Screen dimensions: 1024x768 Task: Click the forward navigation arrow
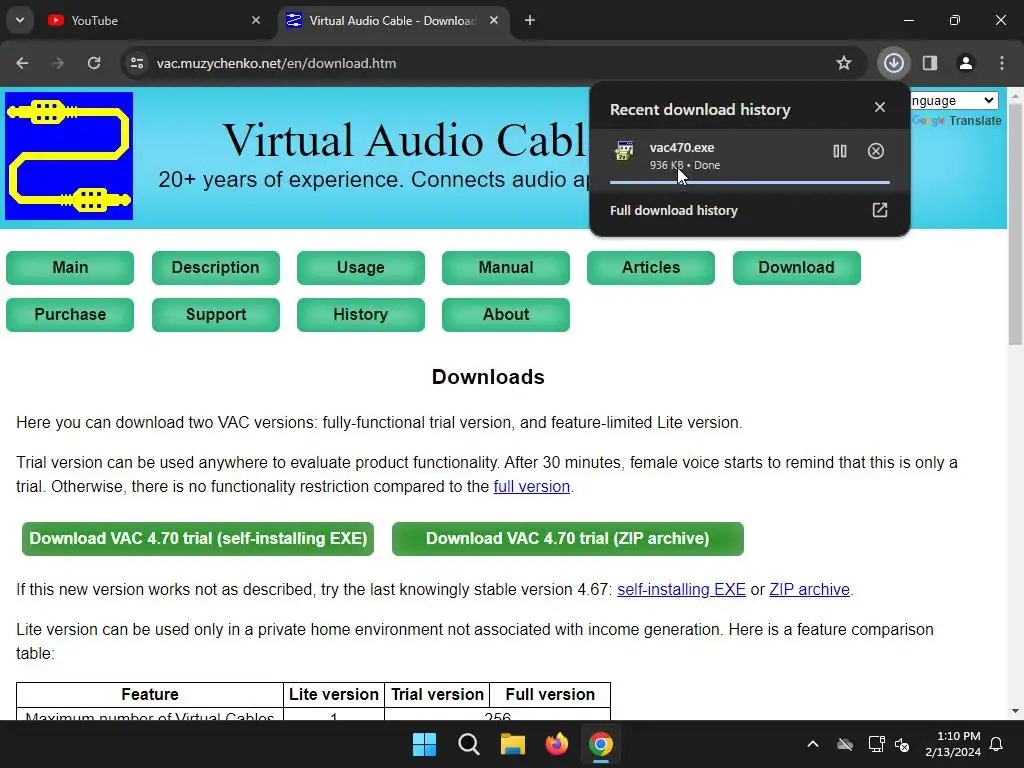58,63
